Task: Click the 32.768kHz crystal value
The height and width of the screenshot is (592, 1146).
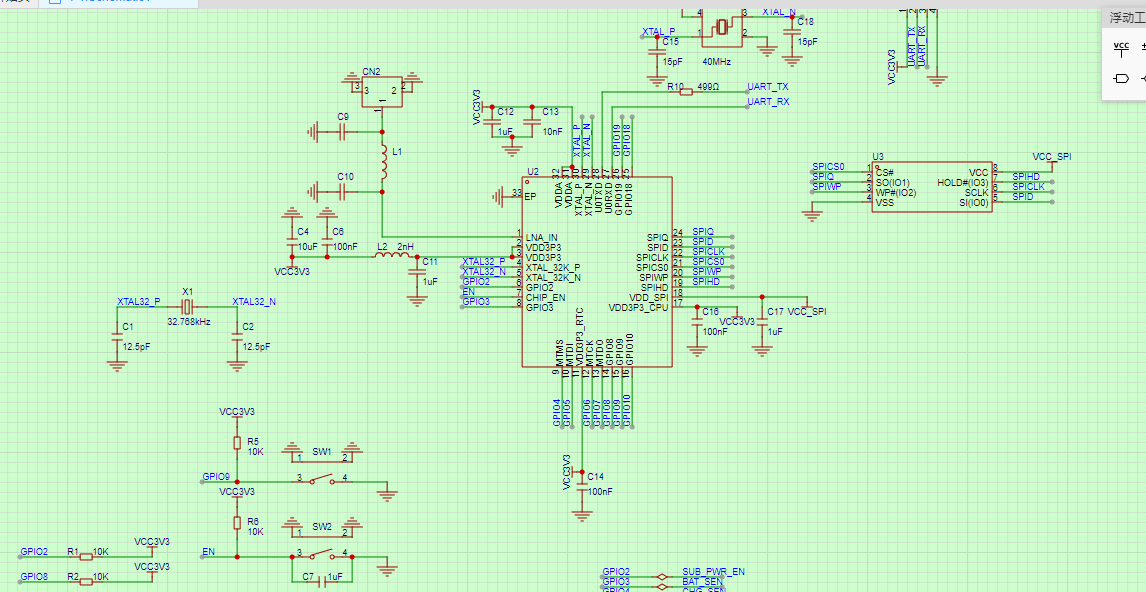Action: click(x=189, y=321)
